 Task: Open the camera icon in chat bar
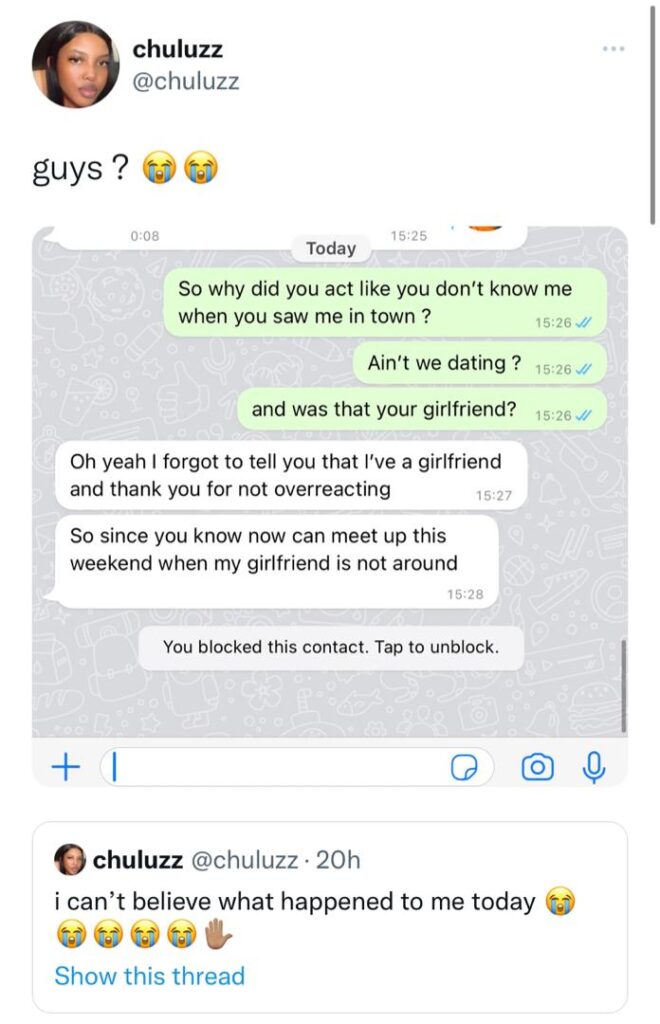coord(537,767)
